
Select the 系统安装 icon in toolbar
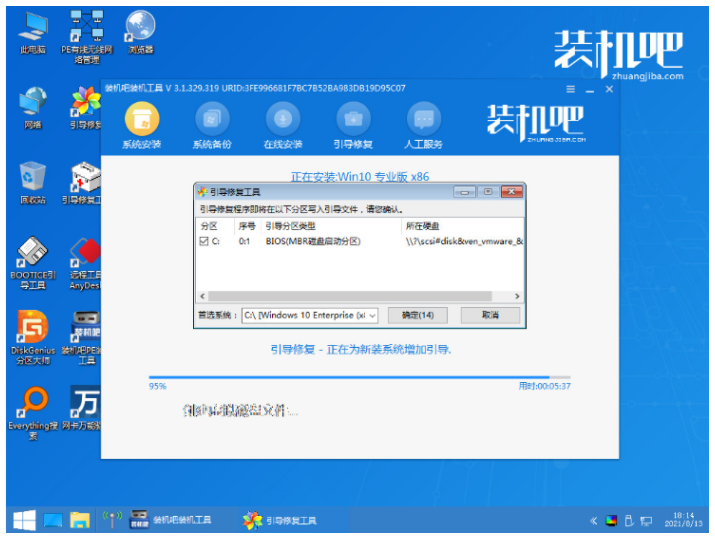tap(142, 126)
